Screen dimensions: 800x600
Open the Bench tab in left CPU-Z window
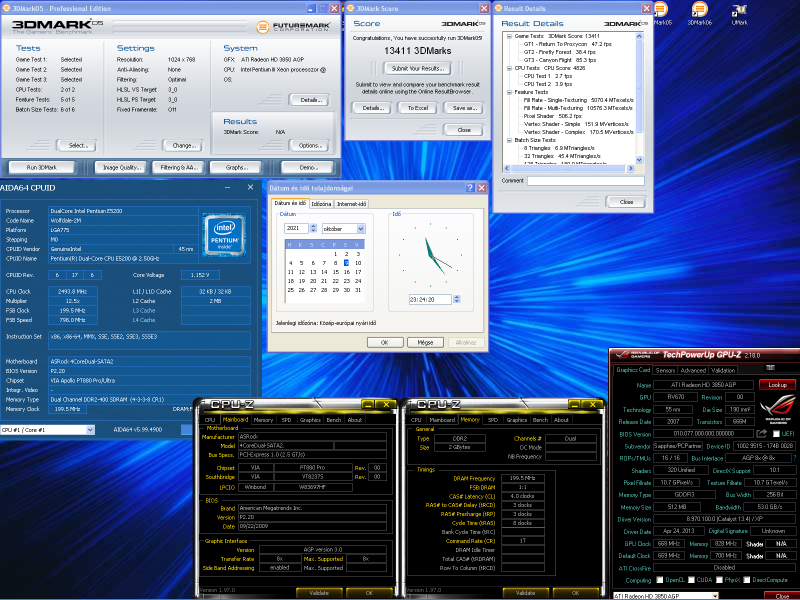pos(333,420)
